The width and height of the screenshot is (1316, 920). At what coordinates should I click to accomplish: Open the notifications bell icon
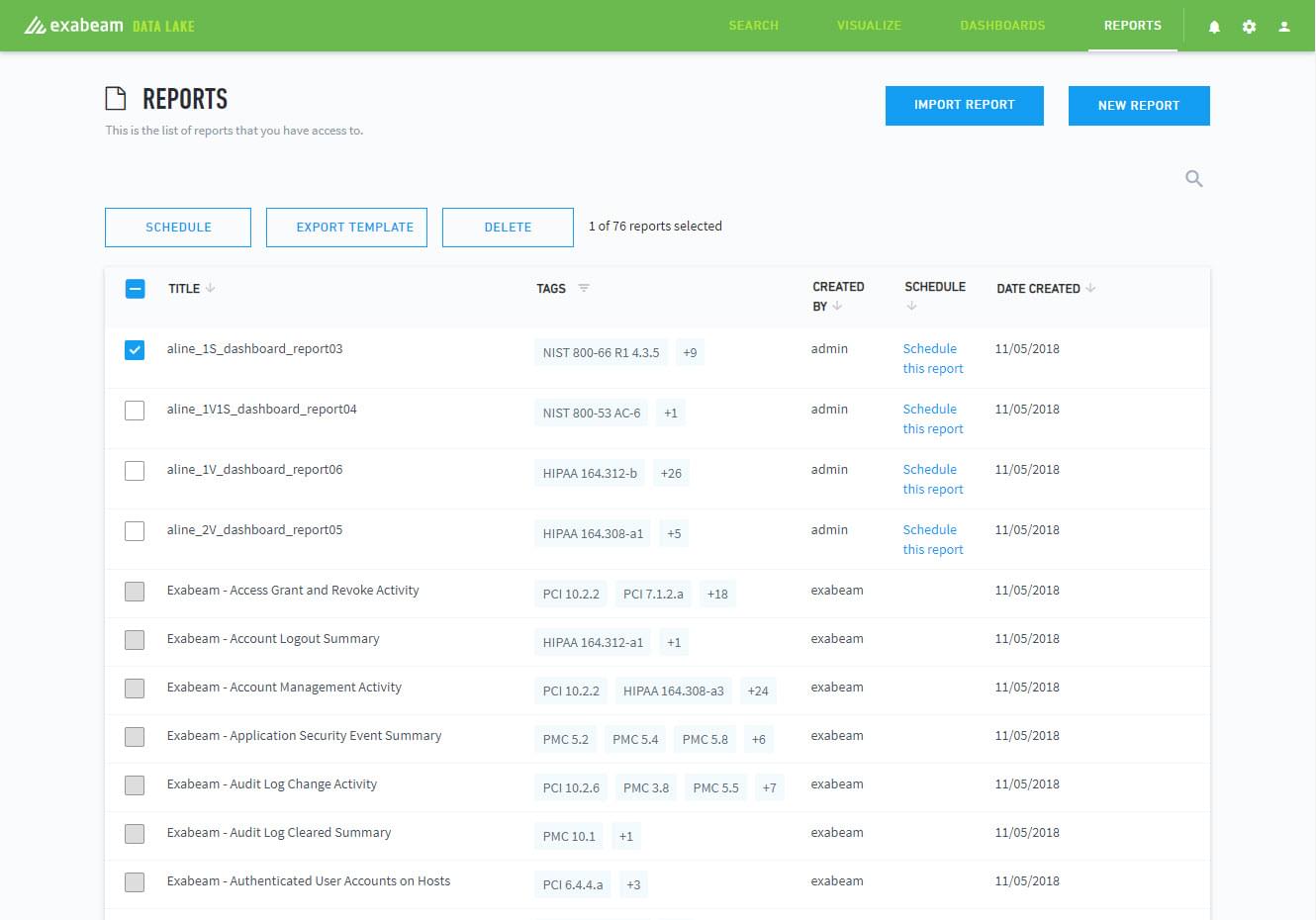coord(1214,27)
